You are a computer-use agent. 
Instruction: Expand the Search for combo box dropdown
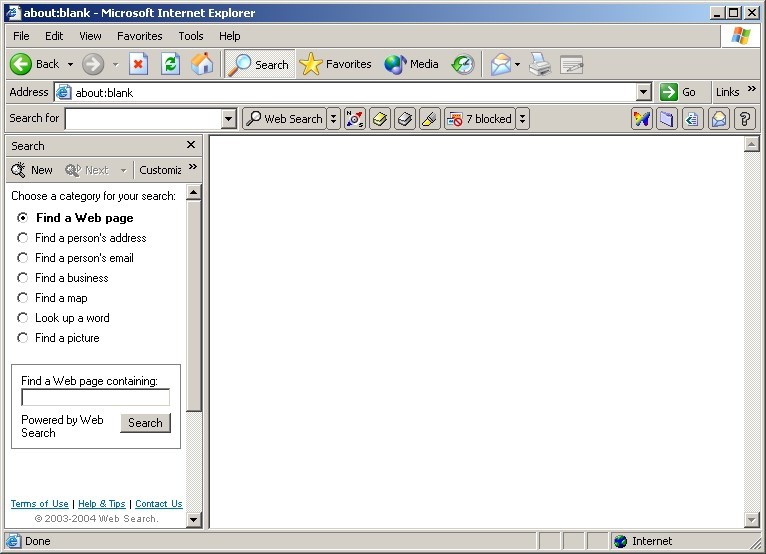click(x=228, y=119)
